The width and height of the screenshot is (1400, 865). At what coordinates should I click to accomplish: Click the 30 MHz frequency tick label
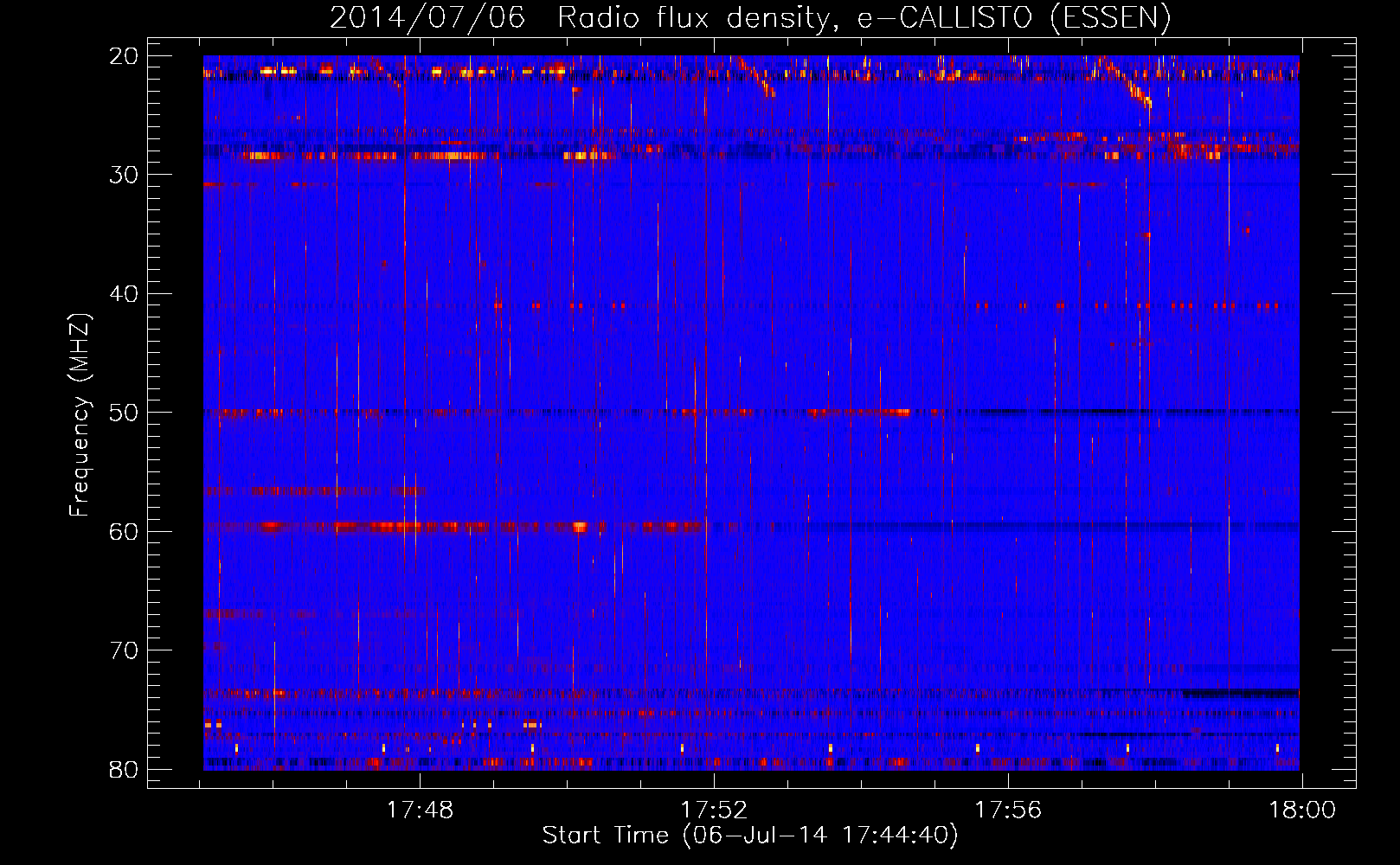coord(124,175)
